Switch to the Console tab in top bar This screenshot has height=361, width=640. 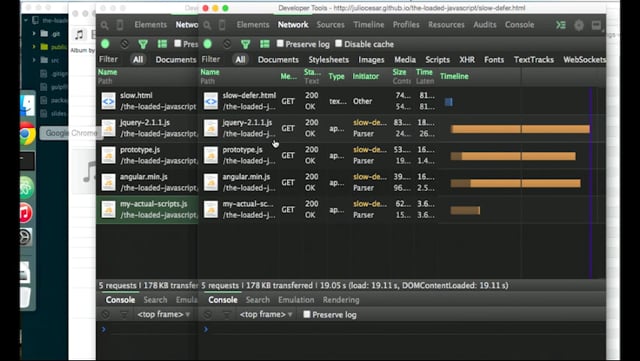coord(520,25)
